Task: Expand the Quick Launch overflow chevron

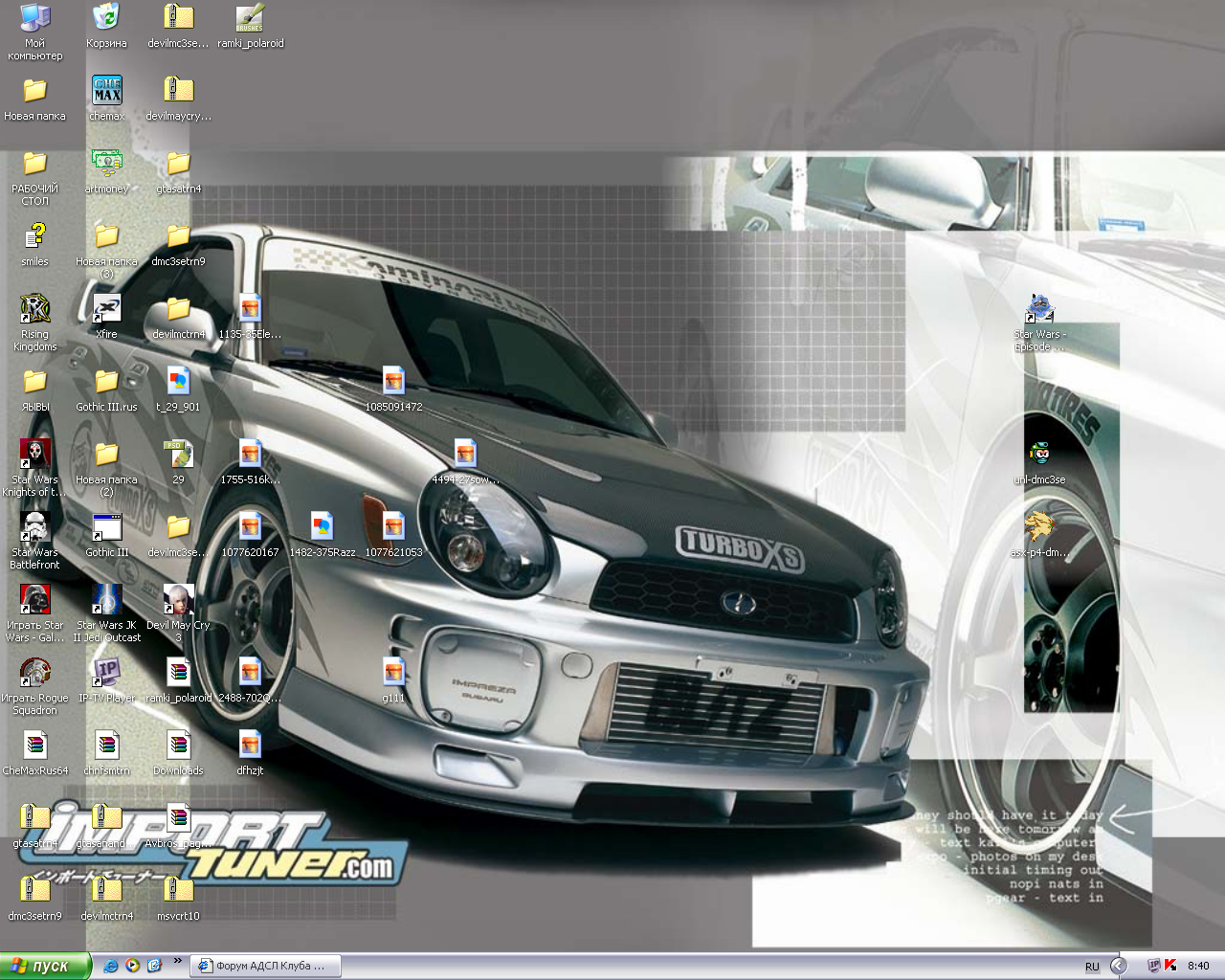Action: pyautogui.click(x=177, y=962)
